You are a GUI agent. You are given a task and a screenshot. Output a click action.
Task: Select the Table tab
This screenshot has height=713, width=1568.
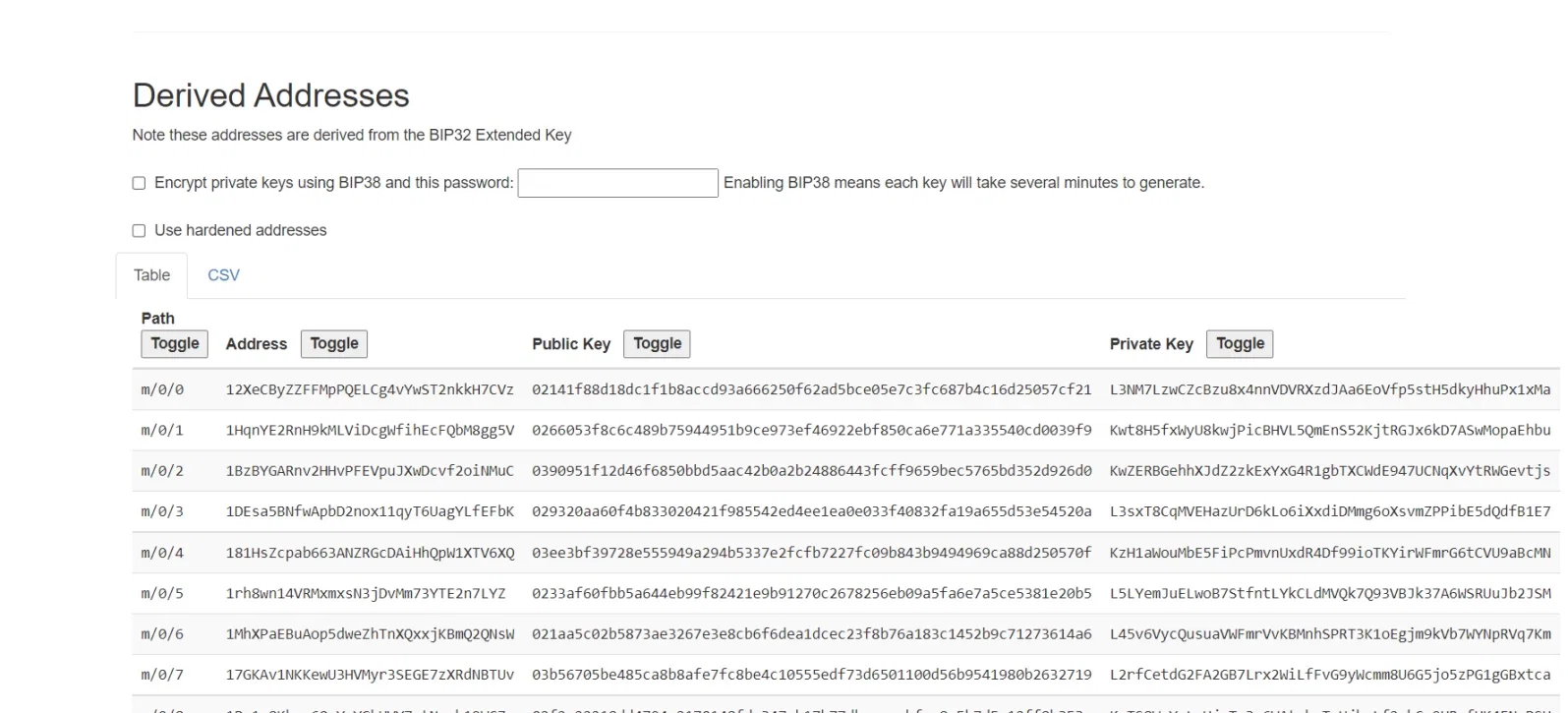pos(151,275)
